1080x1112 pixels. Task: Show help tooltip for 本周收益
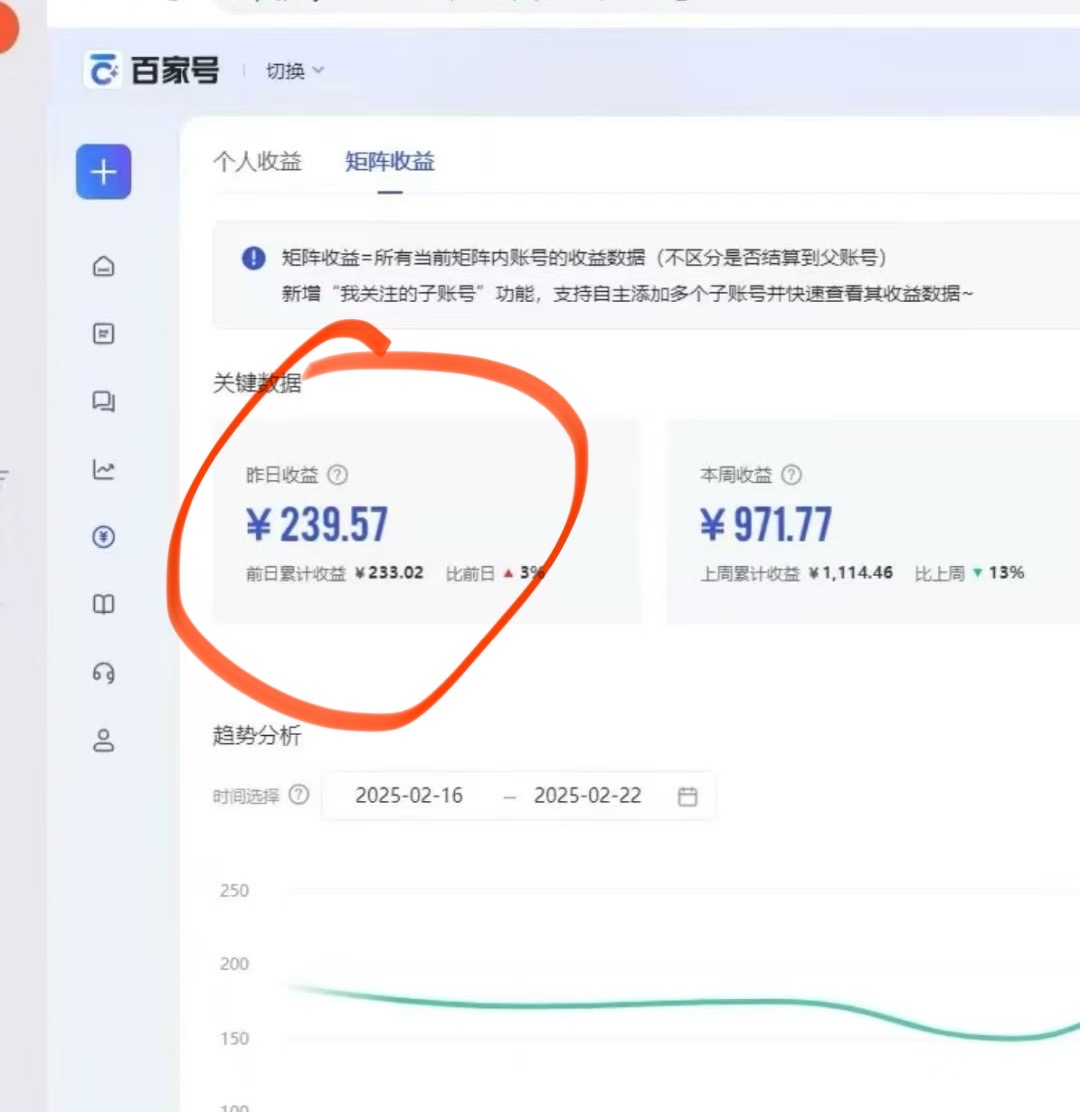coord(791,476)
